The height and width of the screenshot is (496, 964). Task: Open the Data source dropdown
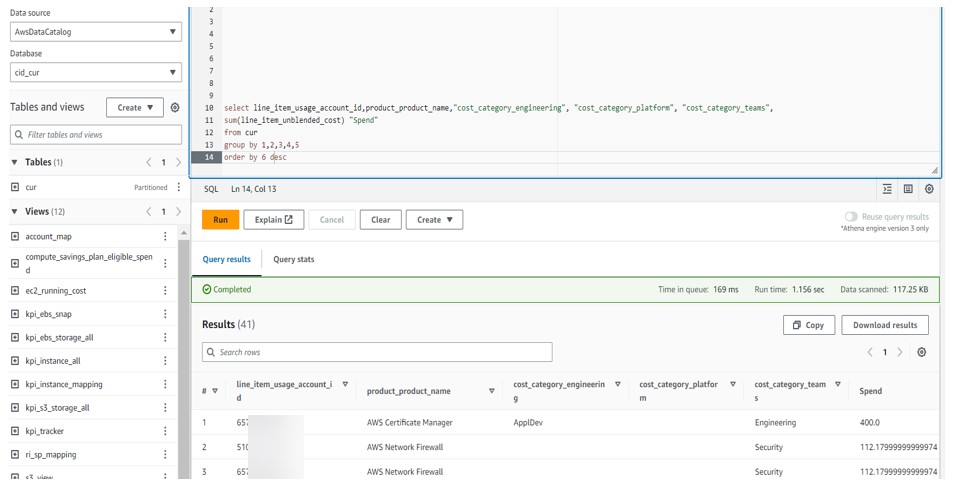pos(96,31)
